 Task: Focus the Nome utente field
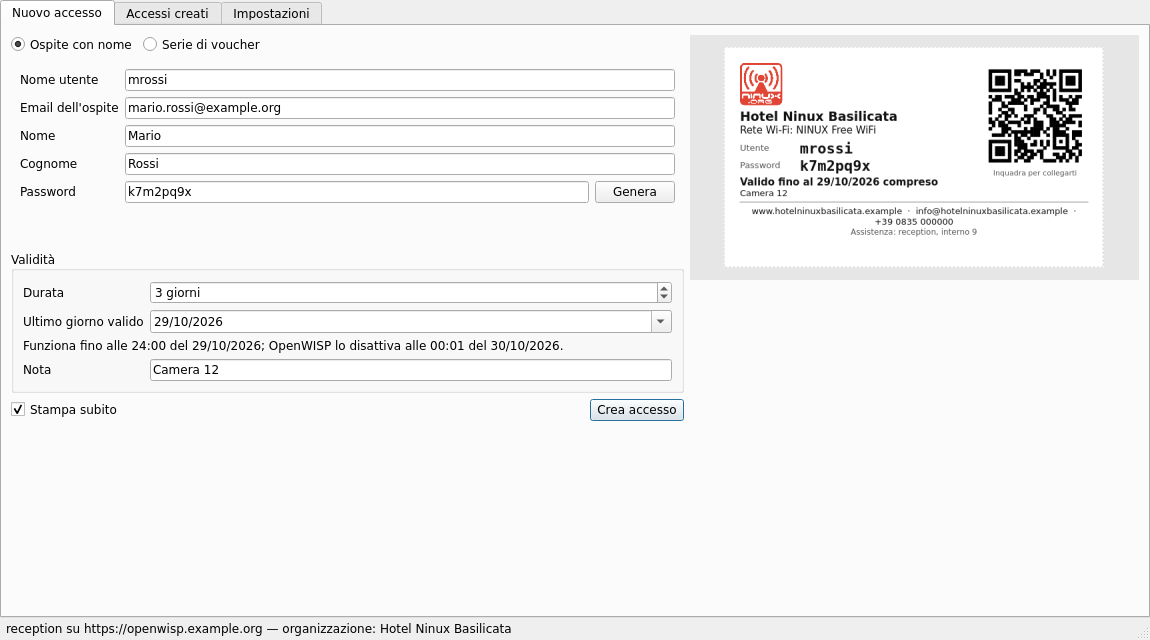click(400, 80)
